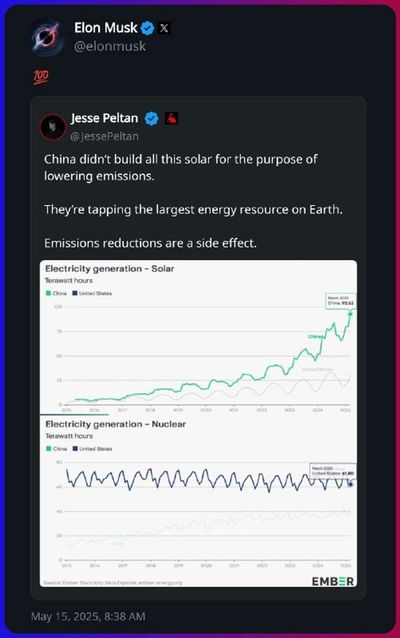Viewport: 400px width, 638px height.
Task: Open the May 15, 2025 timestamp
Action: (88, 616)
